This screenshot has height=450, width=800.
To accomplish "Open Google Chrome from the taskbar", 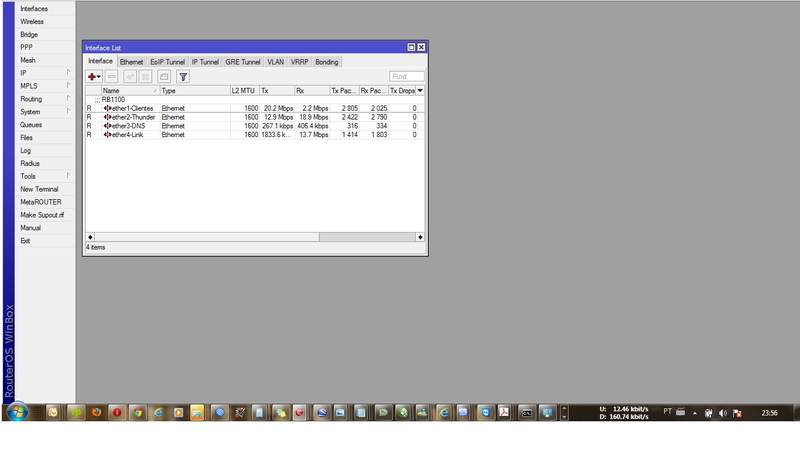I will (x=137, y=412).
